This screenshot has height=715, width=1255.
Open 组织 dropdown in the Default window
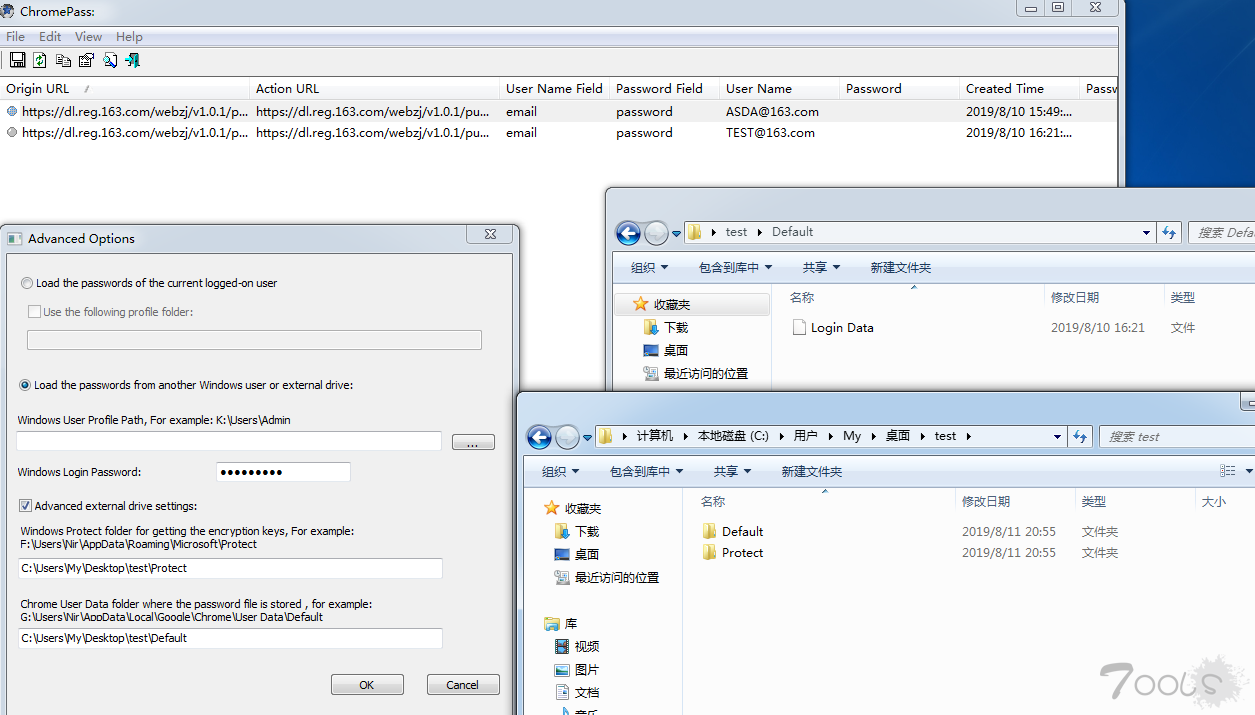(649, 267)
